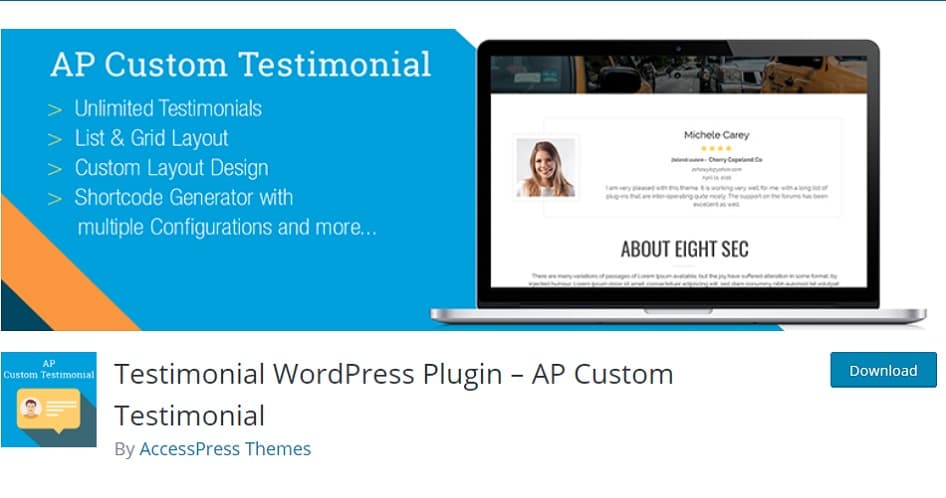Click the banner heading "AP Custom Testimonial"
The height and width of the screenshot is (498, 946).
pyautogui.click(x=241, y=65)
